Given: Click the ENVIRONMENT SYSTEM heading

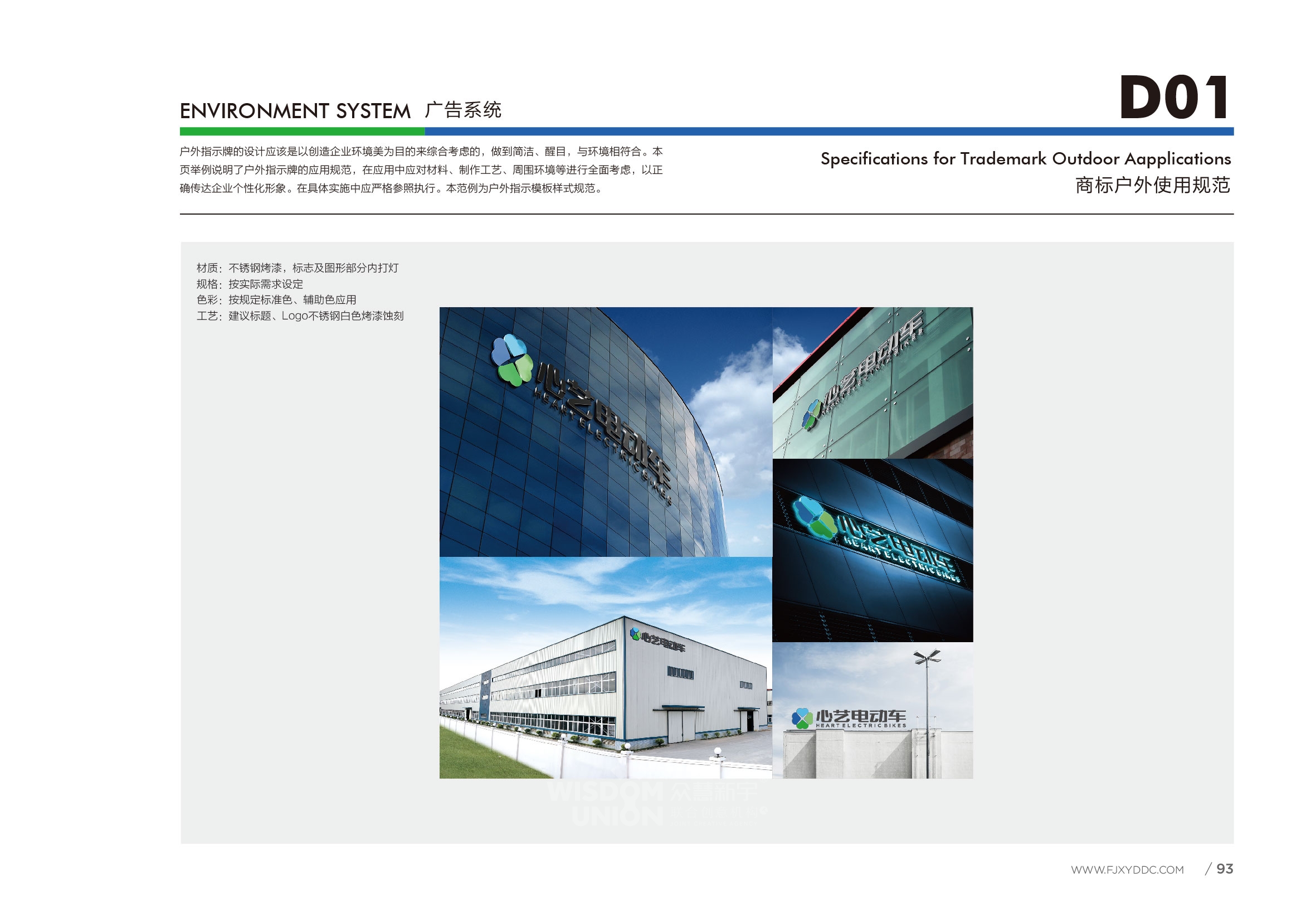Looking at the screenshot, I should click(x=295, y=111).
